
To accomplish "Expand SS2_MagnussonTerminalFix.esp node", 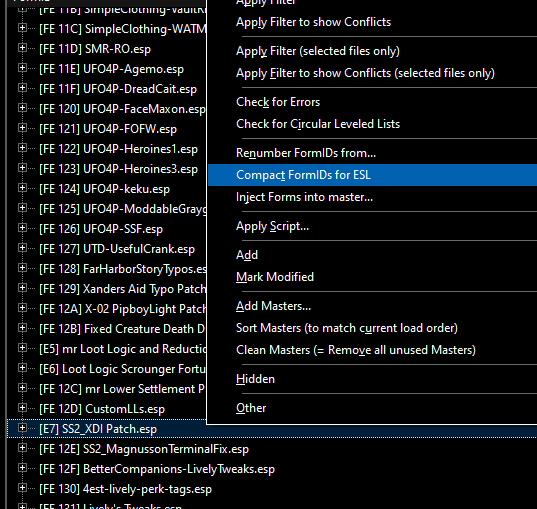I will point(22,448).
